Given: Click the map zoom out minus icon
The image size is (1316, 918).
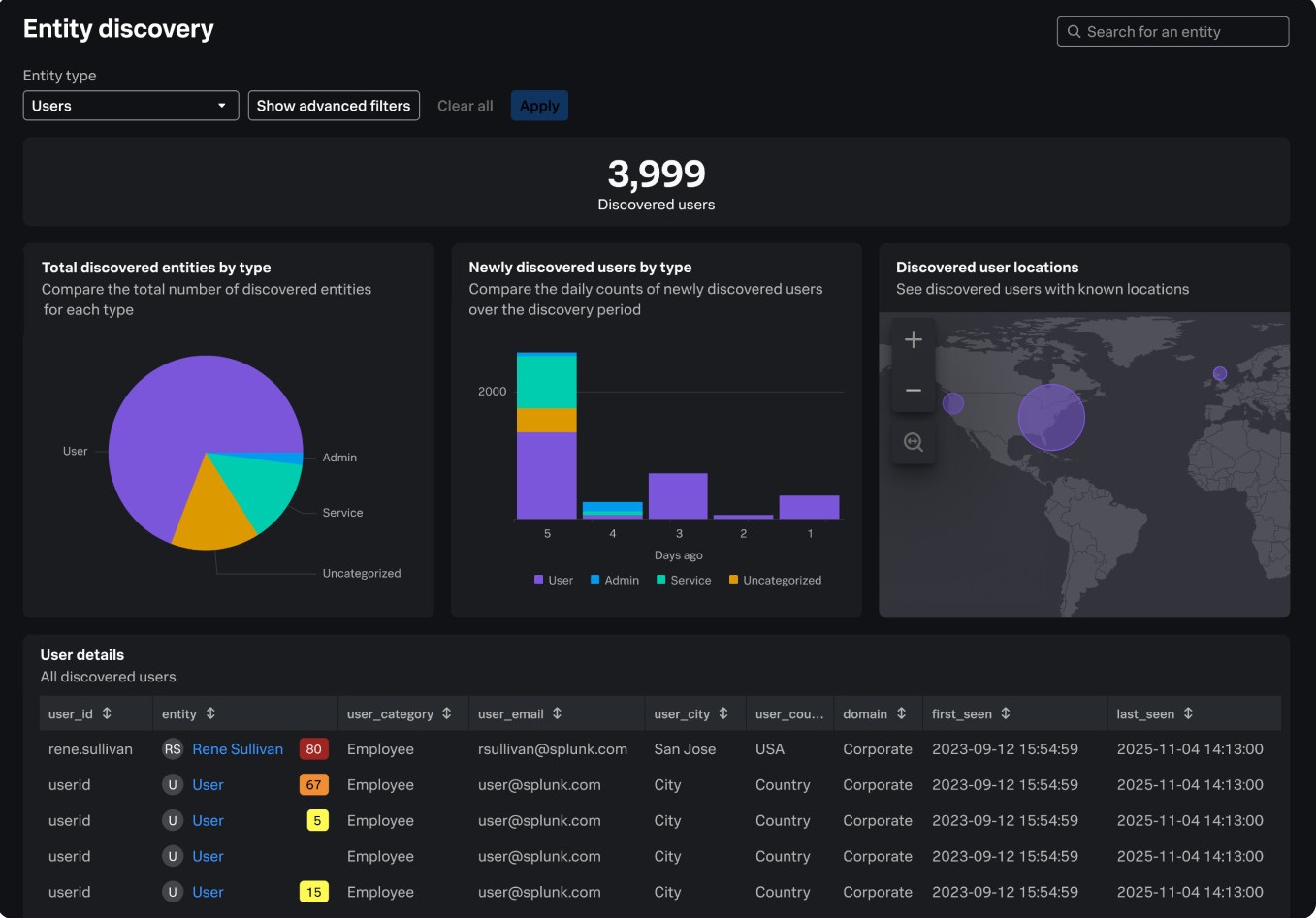Looking at the screenshot, I should (x=913, y=391).
